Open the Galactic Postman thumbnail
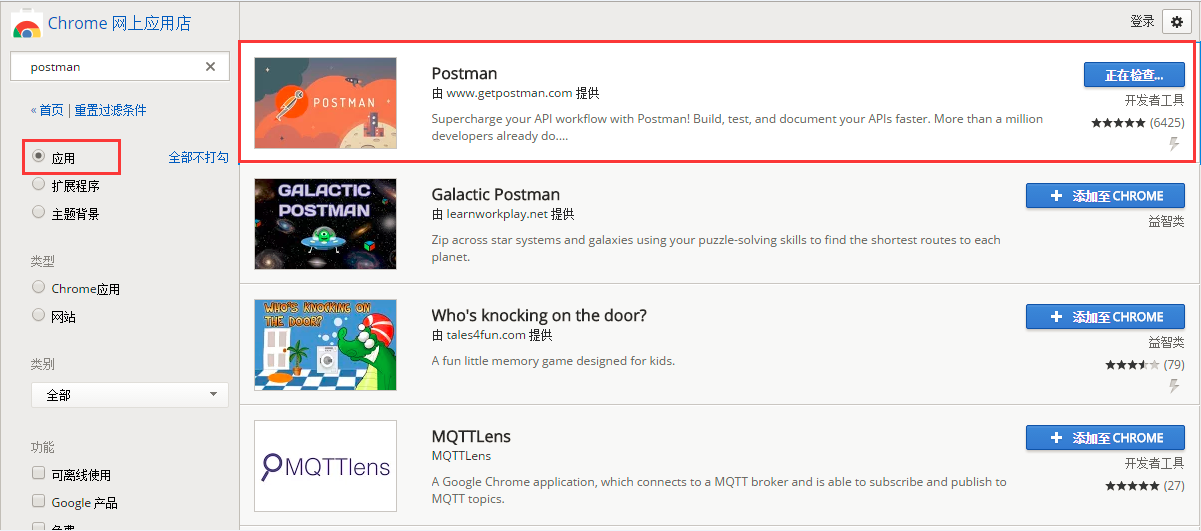1201x531 pixels. pos(325,224)
